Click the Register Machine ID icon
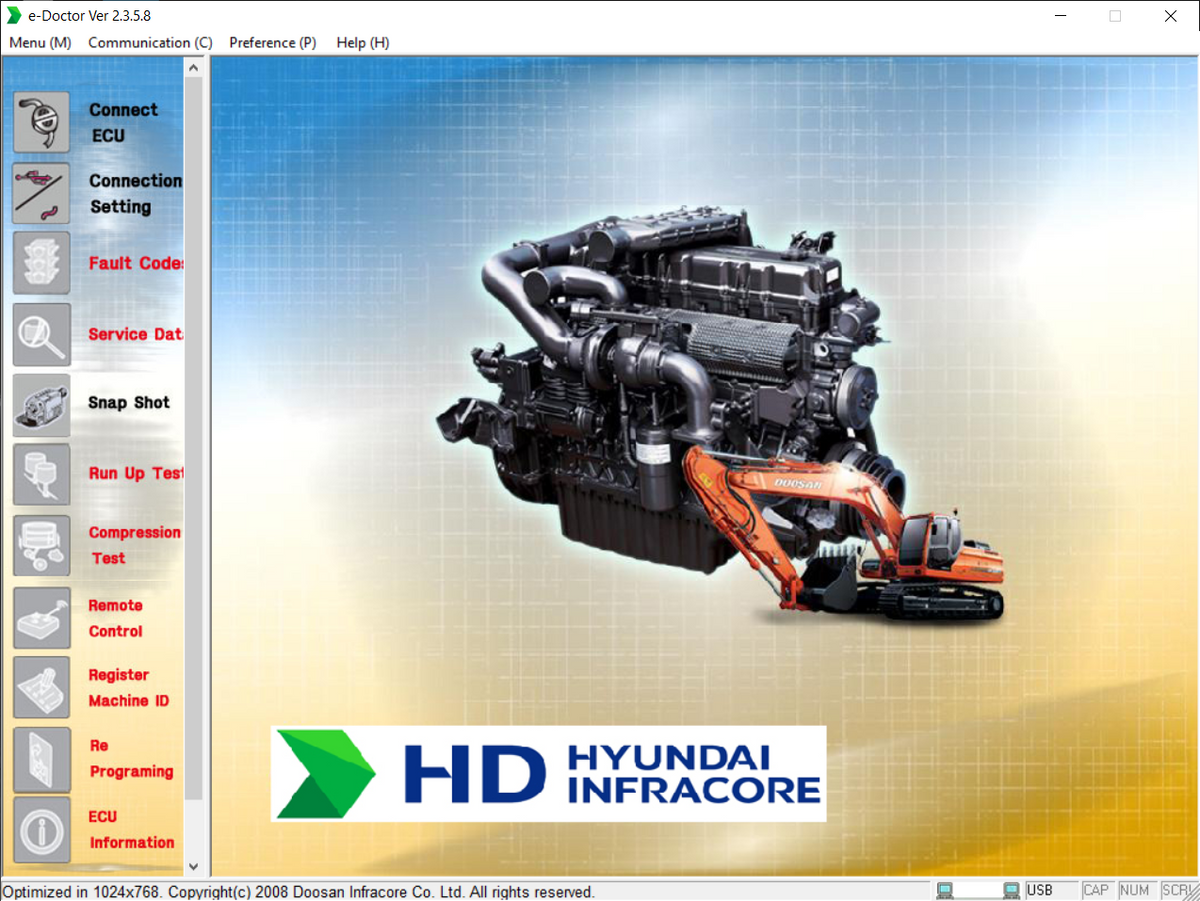The image size is (1200, 901). click(42, 688)
